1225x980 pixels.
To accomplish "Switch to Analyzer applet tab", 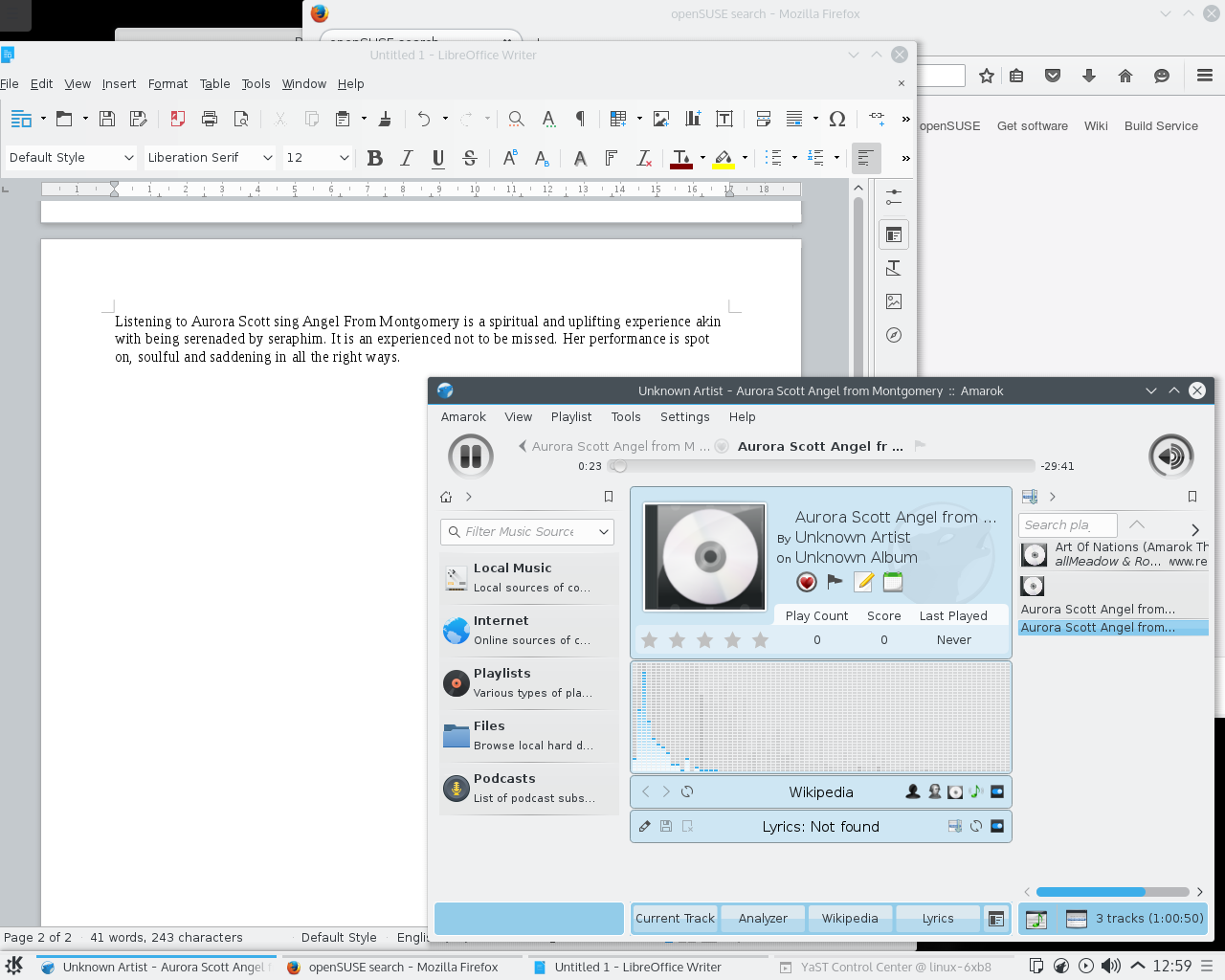I will click(763, 918).
